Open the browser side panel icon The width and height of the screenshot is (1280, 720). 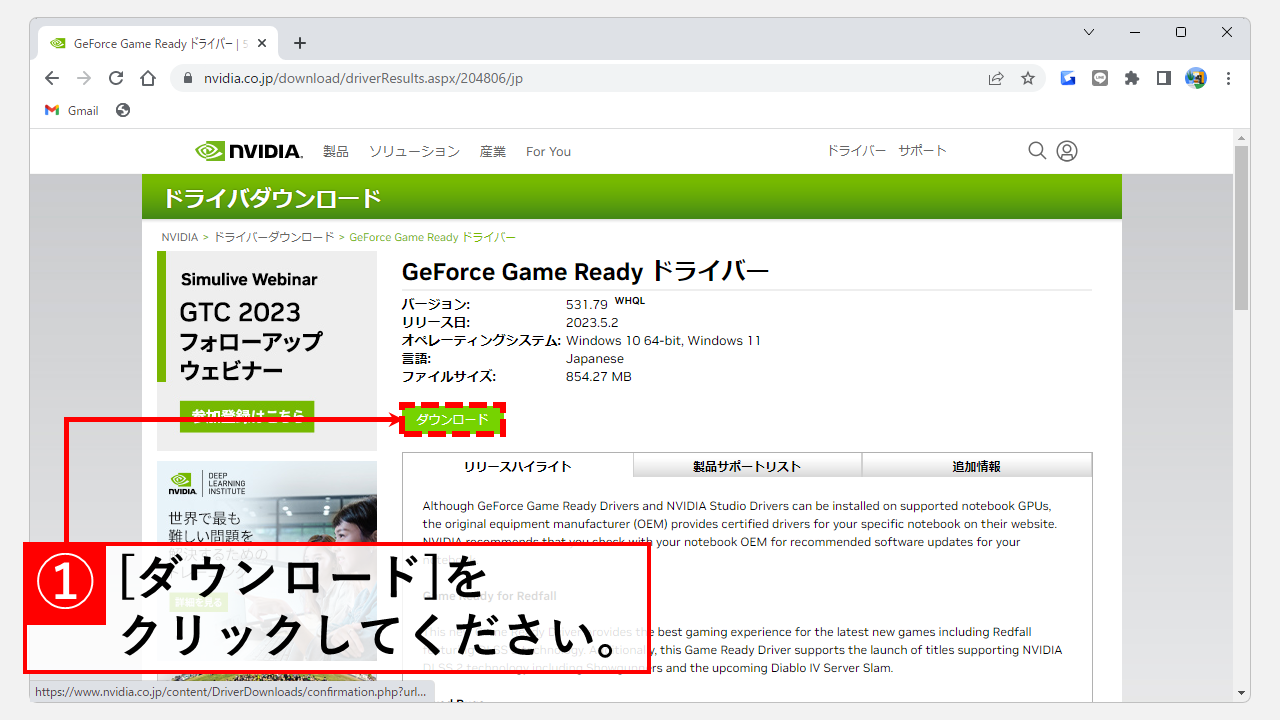[1163, 77]
